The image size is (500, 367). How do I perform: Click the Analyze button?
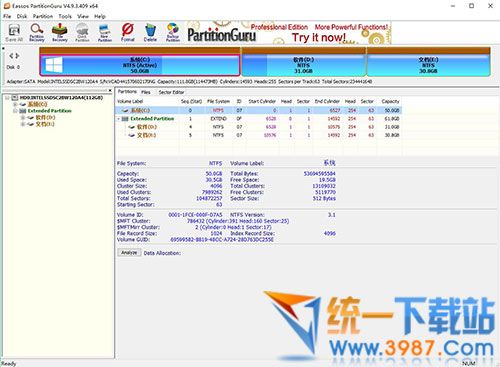(129, 253)
